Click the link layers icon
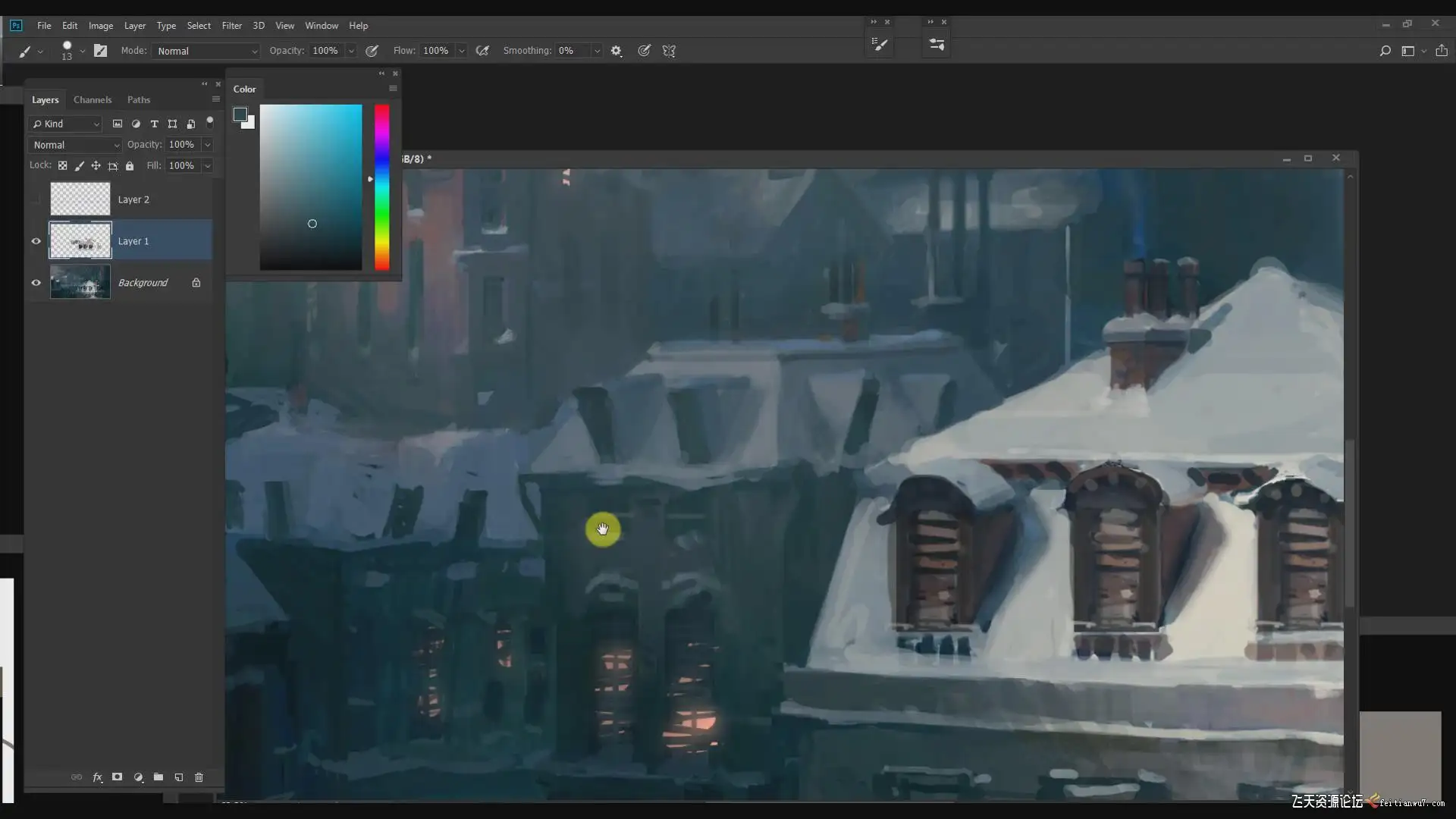This screenshot has width=1456, height=819. [77, 777]
